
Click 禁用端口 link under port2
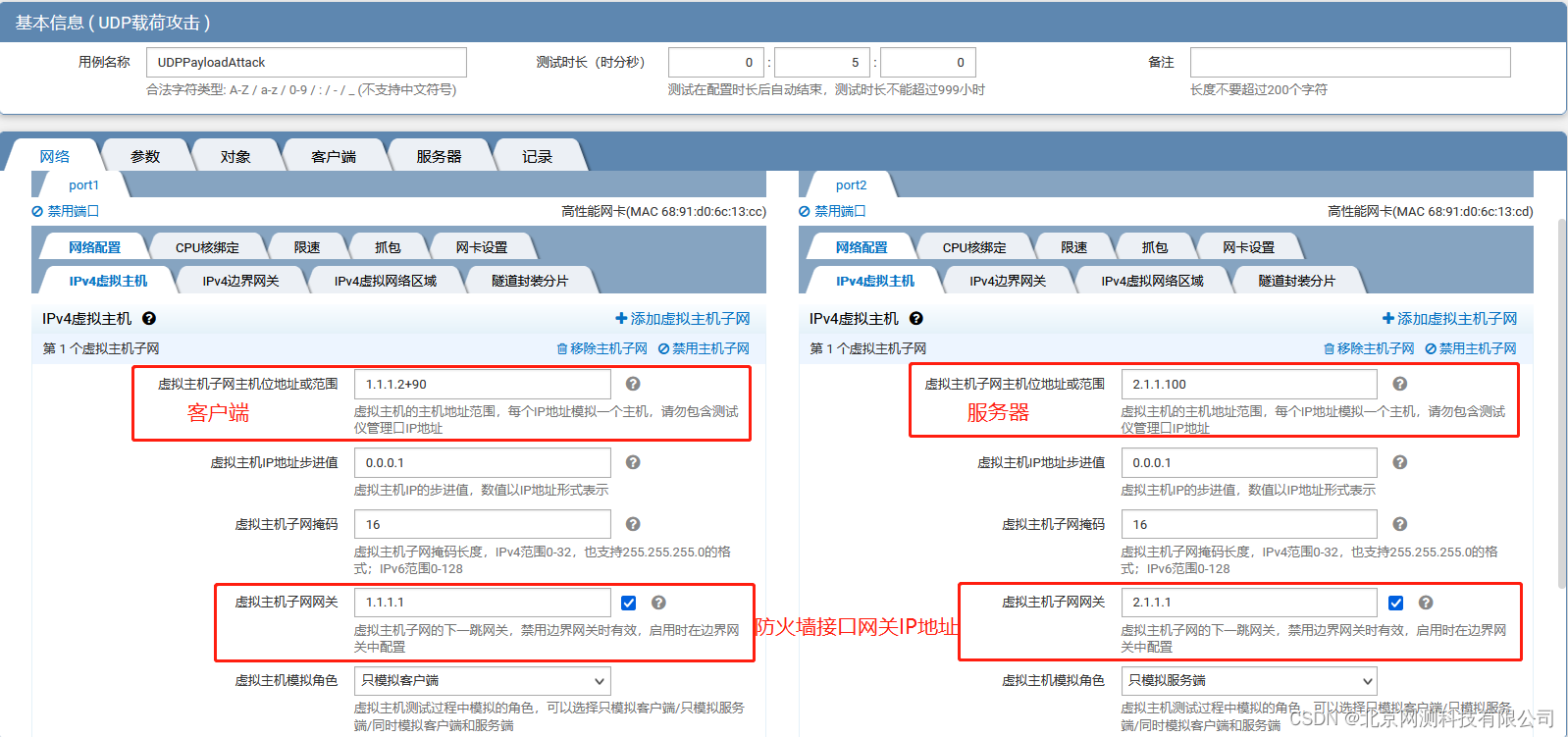pyautogui.click(x=832, y=211)
